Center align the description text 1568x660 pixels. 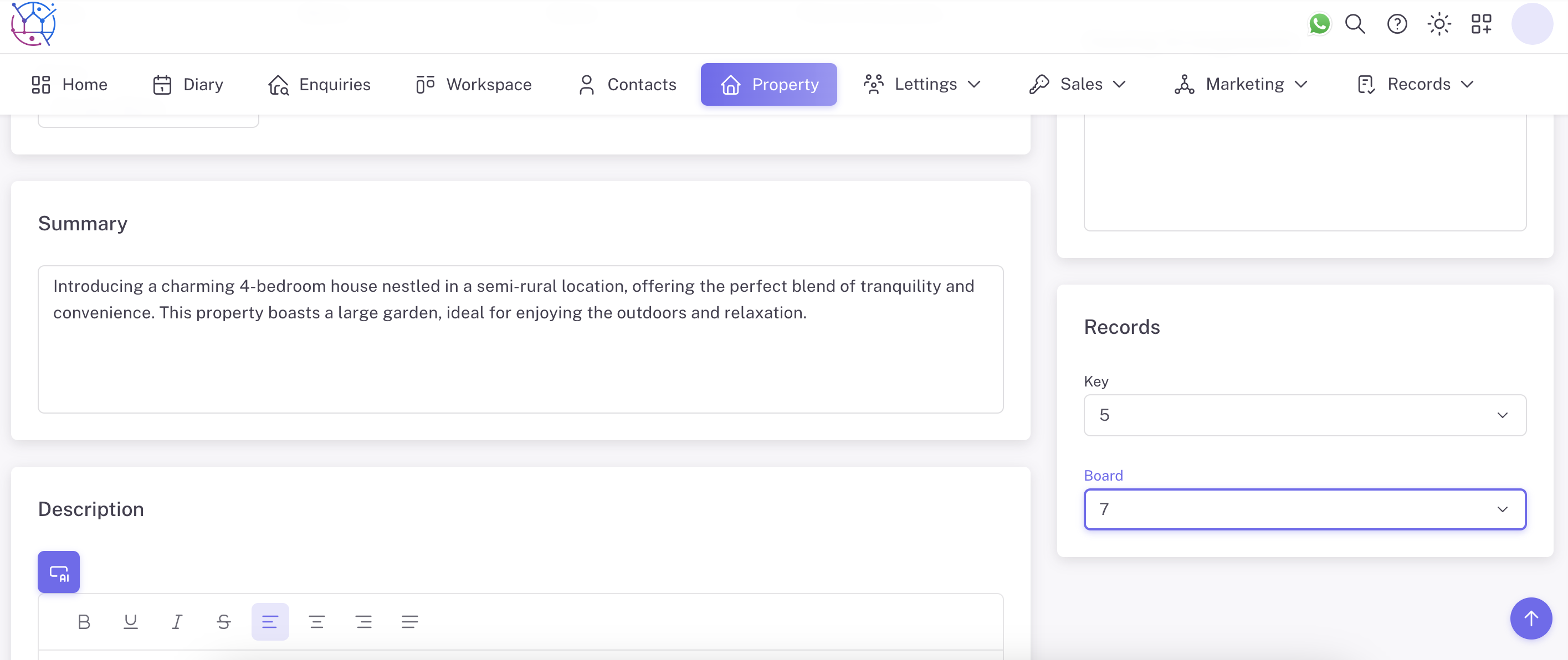point(316,622)
